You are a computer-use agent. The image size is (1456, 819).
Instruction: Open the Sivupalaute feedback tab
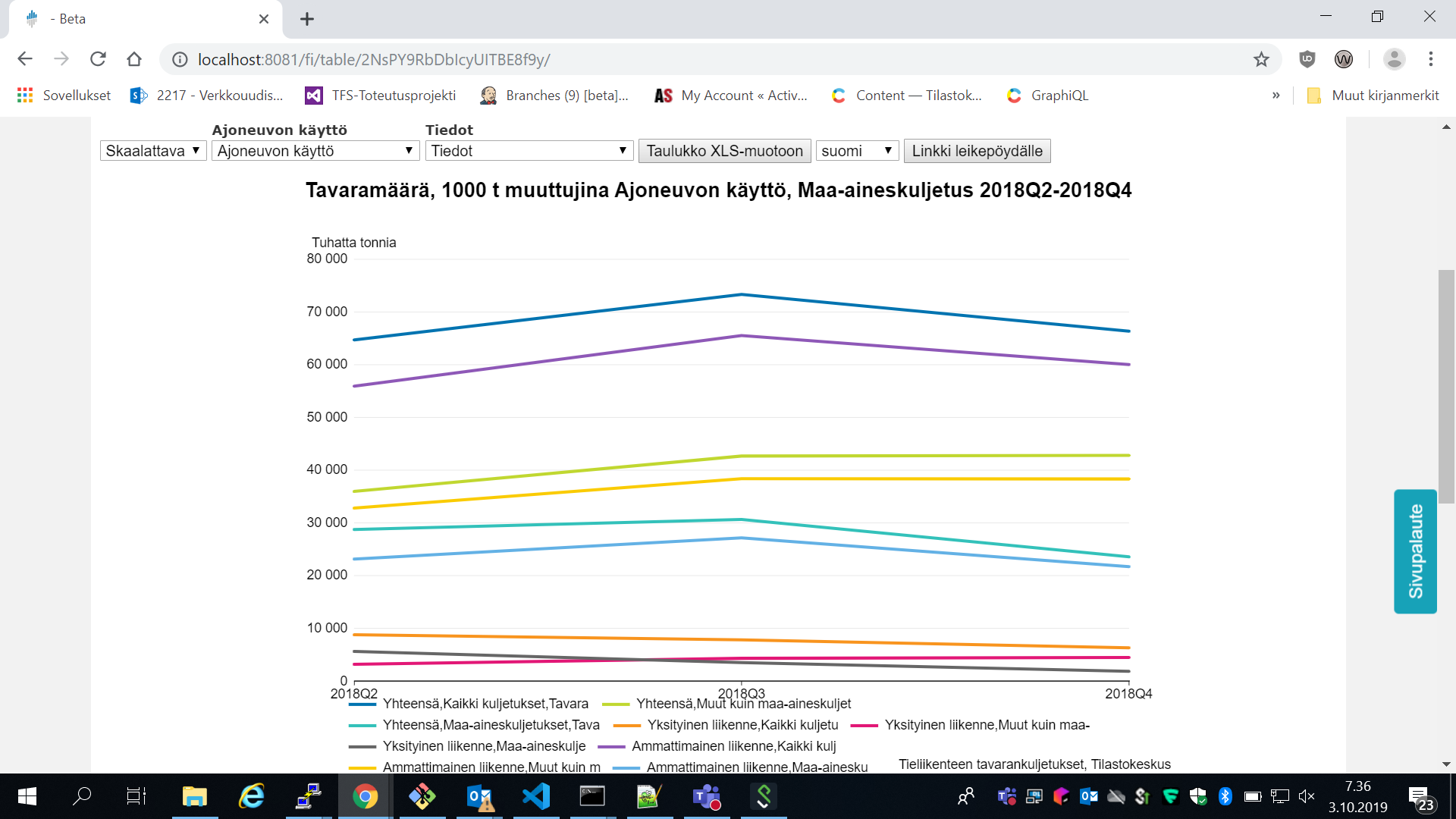1415,551
